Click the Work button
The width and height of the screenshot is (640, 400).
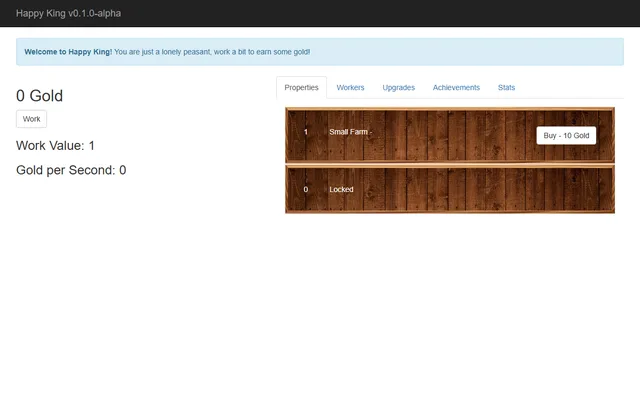(31, 119)
